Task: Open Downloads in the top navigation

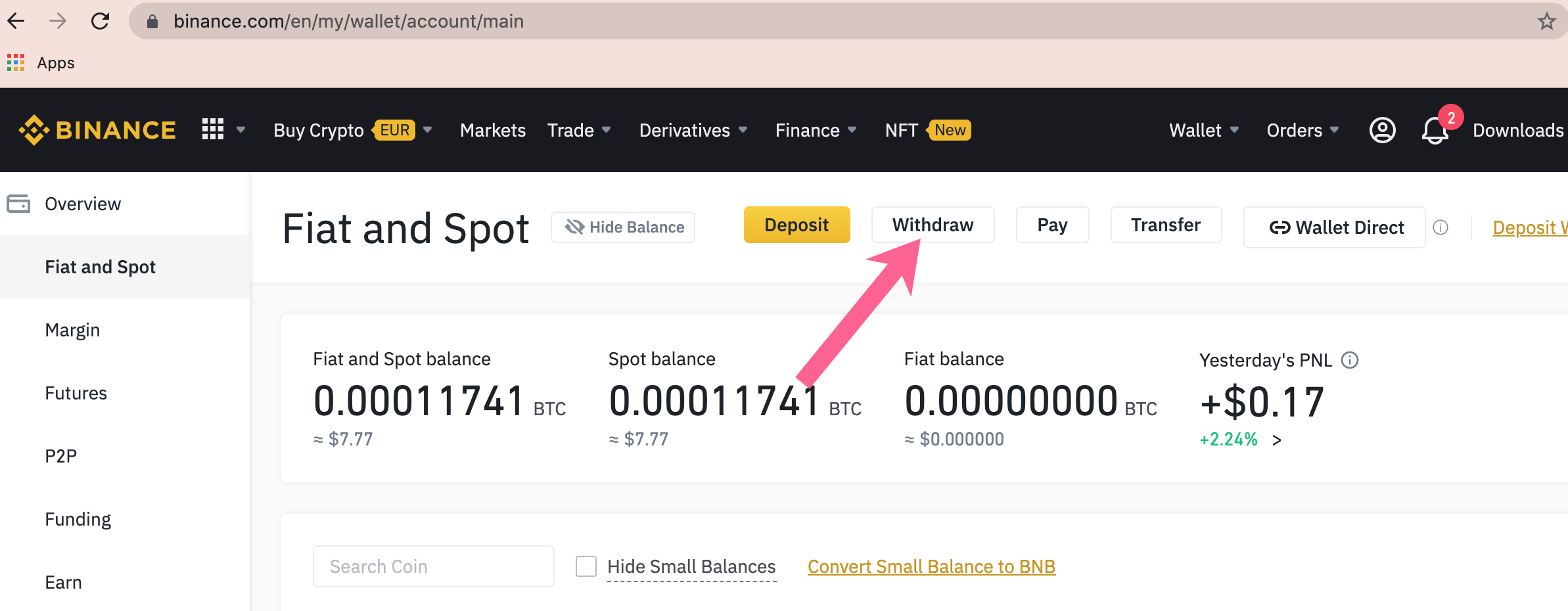Action: click(1518, 130)
